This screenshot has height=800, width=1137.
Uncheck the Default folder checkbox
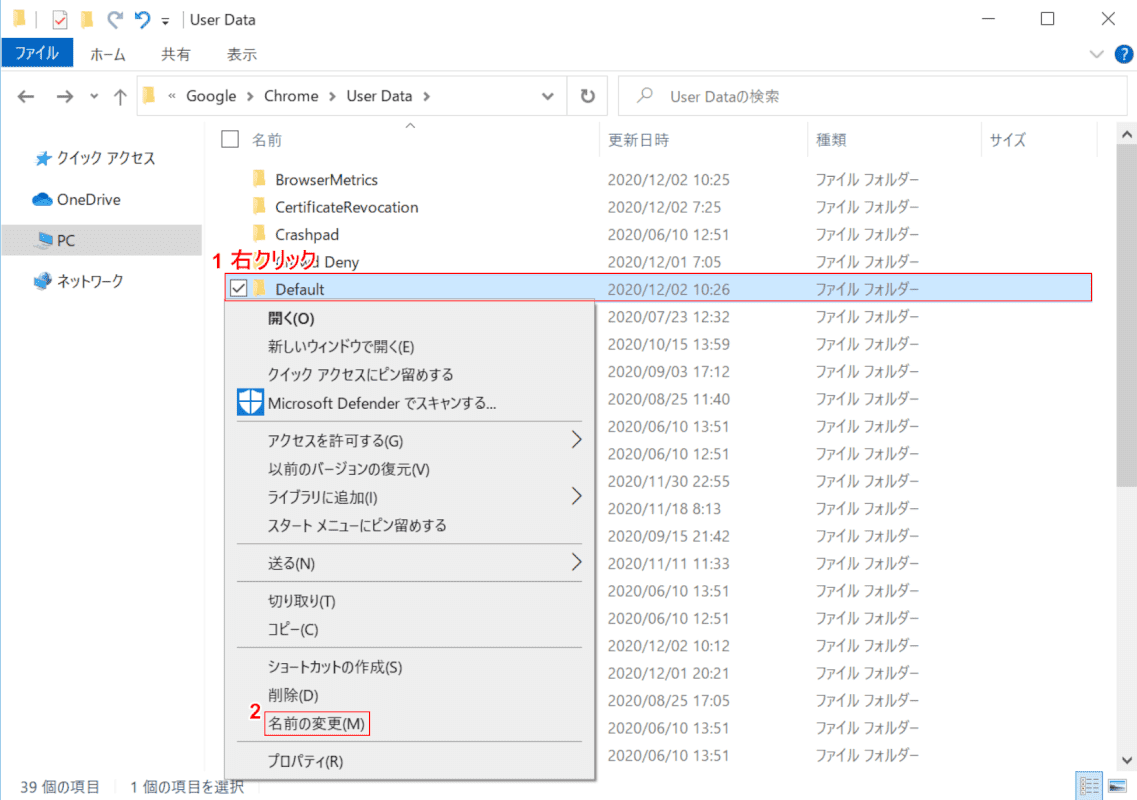tap(239, 289)
